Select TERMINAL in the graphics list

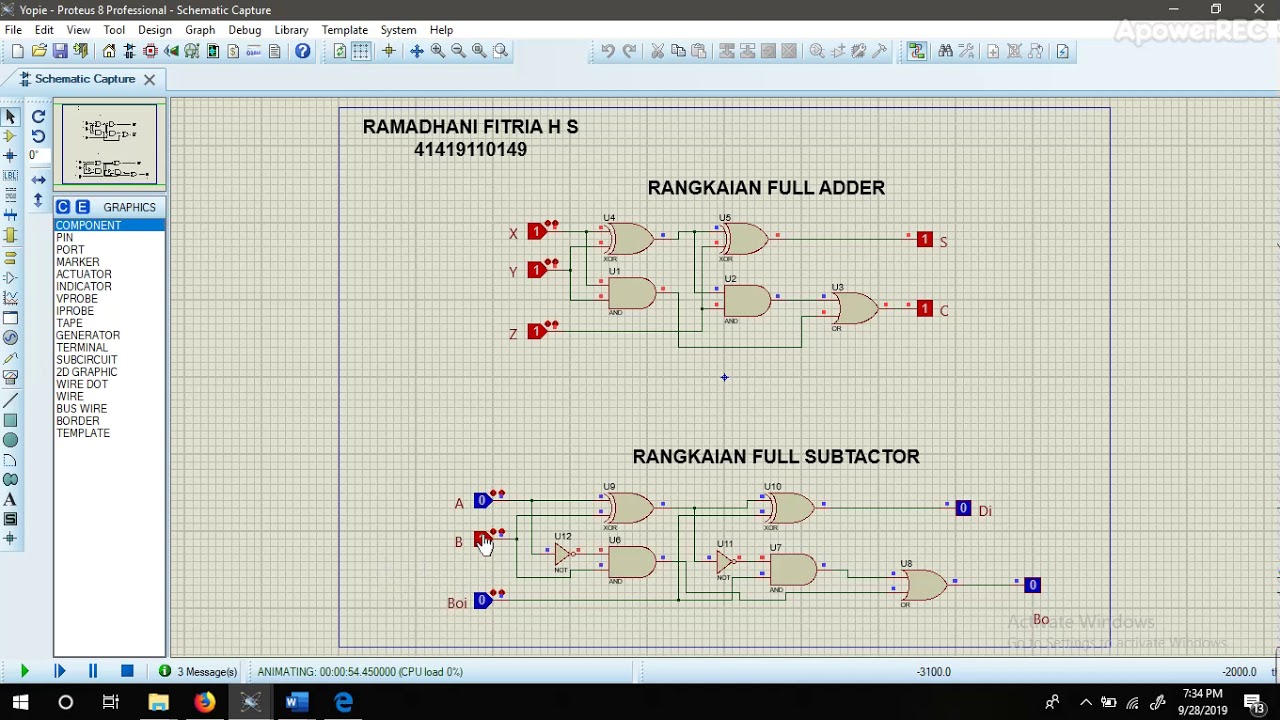pos(109,347)
